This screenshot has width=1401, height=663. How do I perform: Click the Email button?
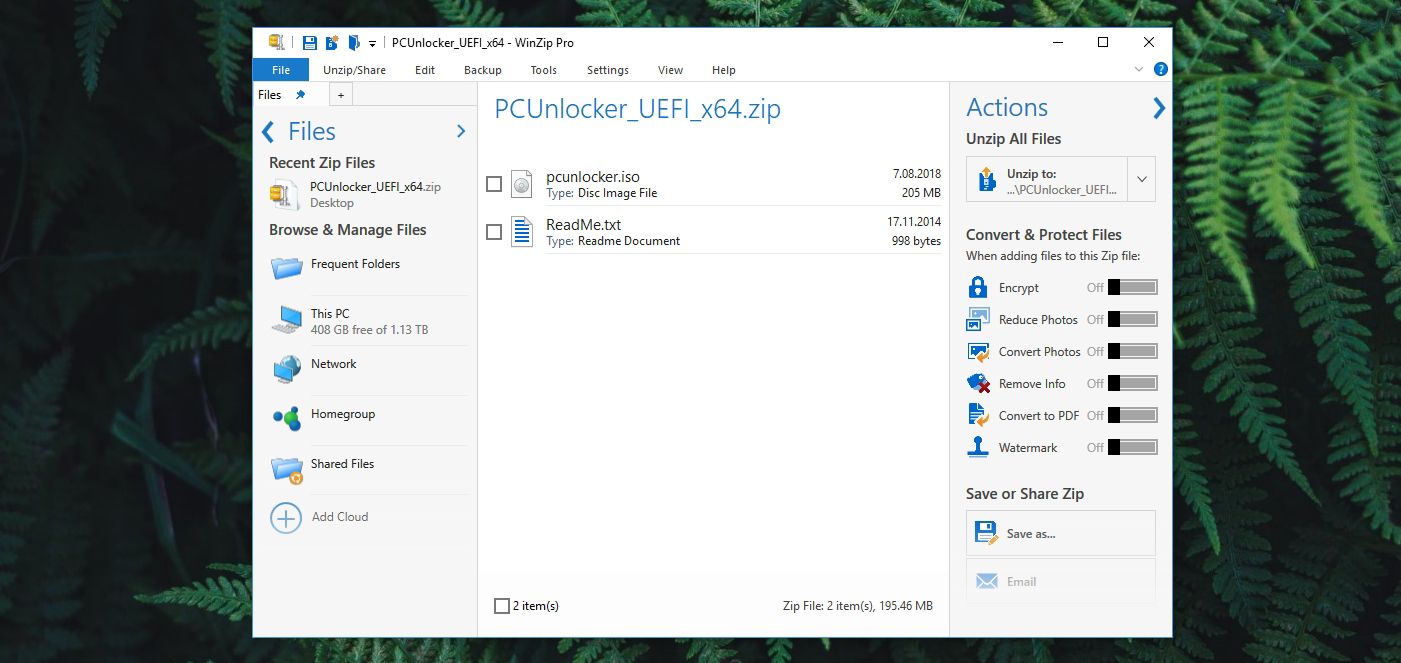(x=1061, y=581)
